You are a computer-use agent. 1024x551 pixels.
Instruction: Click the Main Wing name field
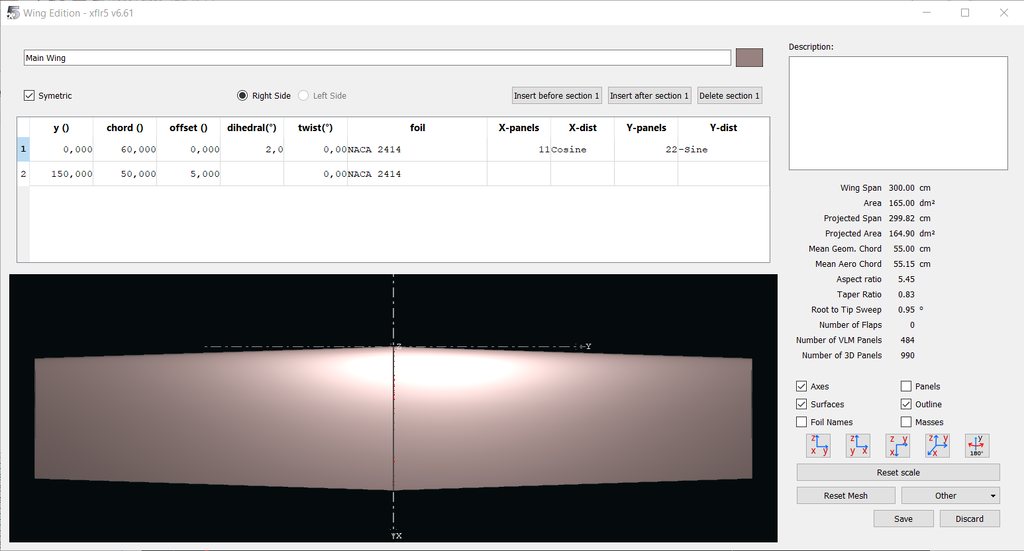tap(377, 58)
